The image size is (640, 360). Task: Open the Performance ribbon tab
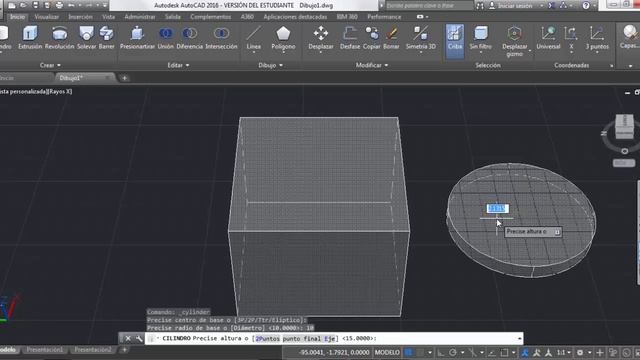tap(384, 17)
